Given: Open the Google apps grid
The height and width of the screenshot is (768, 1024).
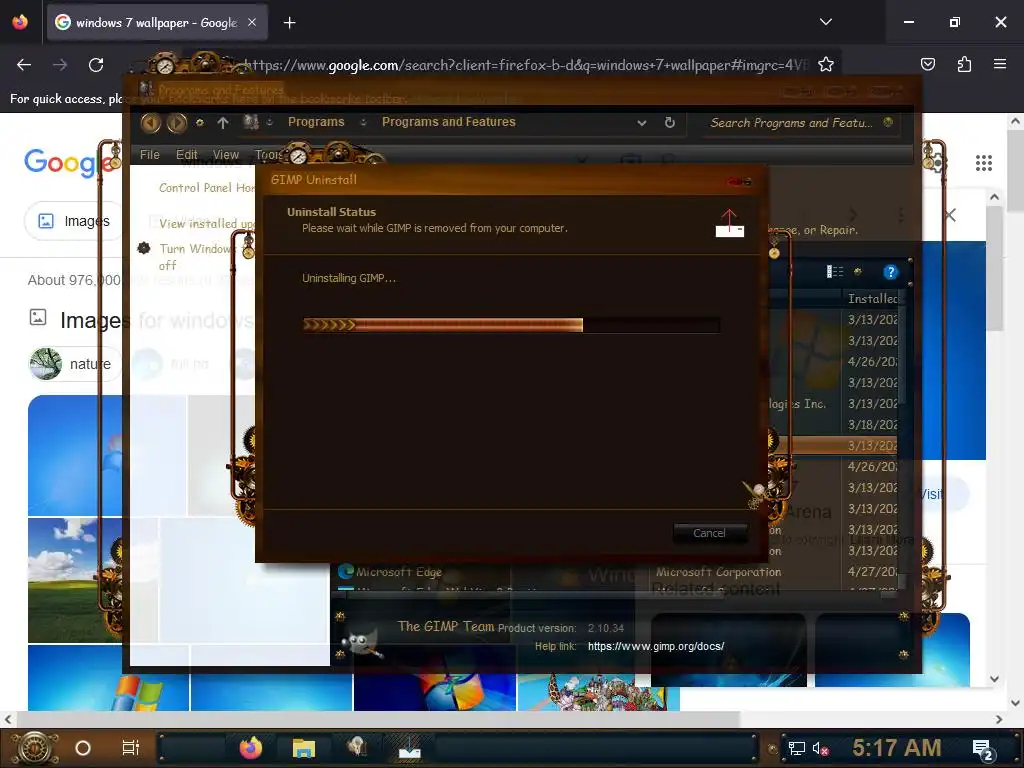Looking at the screenshot, I should pyautogui.click(x=984, y=163).
